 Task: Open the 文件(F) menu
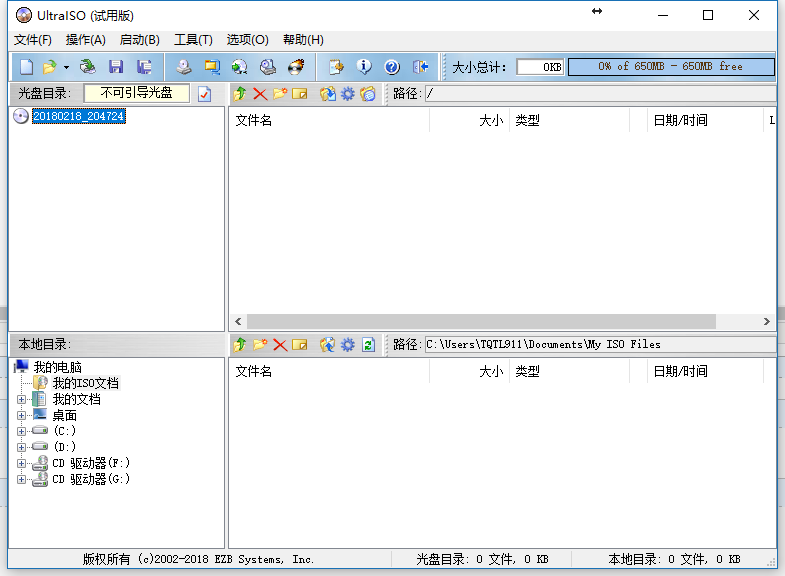(33, 40)
